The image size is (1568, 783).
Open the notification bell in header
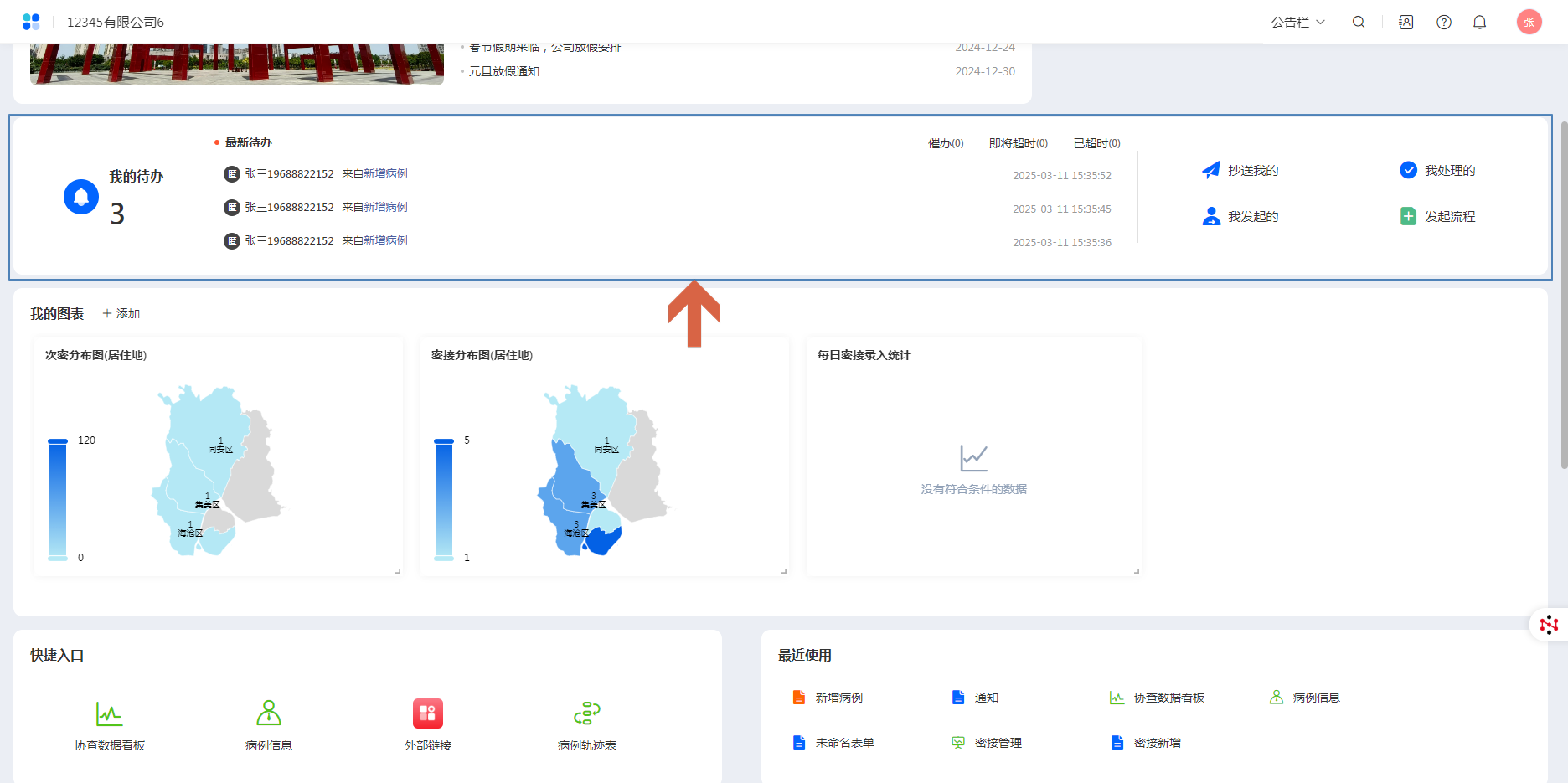[x=1480, y=23]
